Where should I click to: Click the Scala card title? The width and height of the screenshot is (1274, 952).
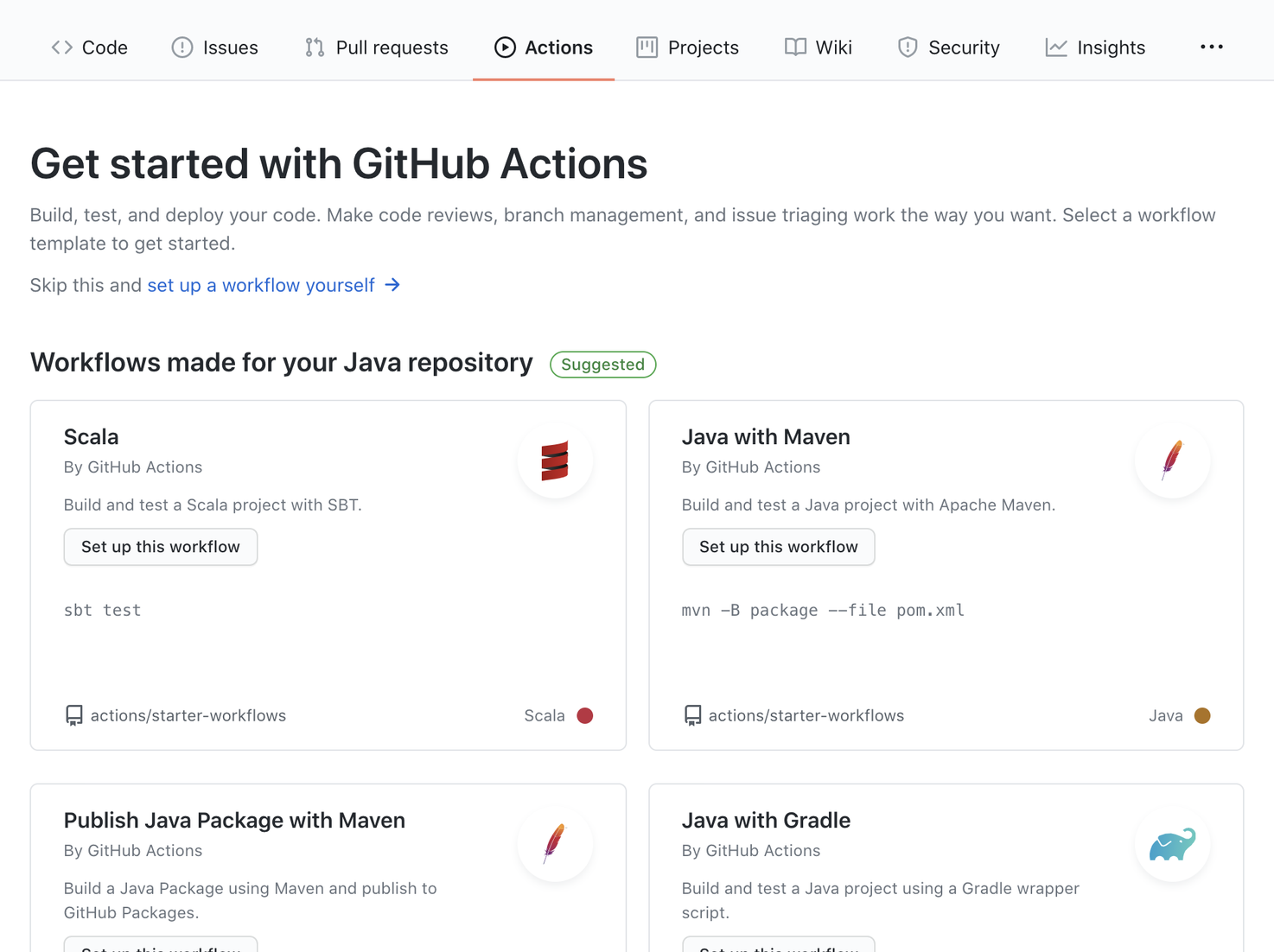91,437
